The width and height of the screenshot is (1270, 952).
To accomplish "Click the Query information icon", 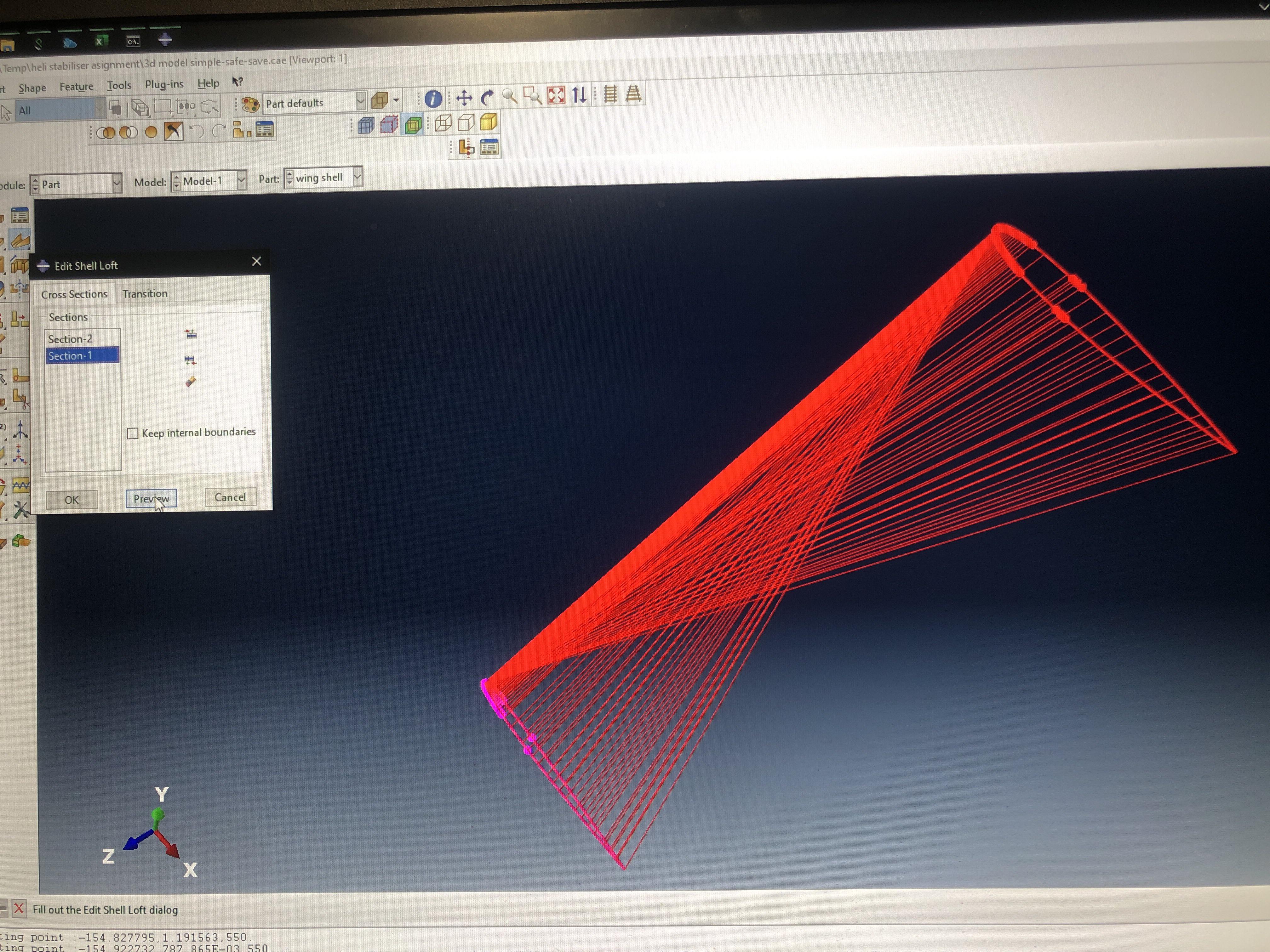I will [x=433, y=99].
